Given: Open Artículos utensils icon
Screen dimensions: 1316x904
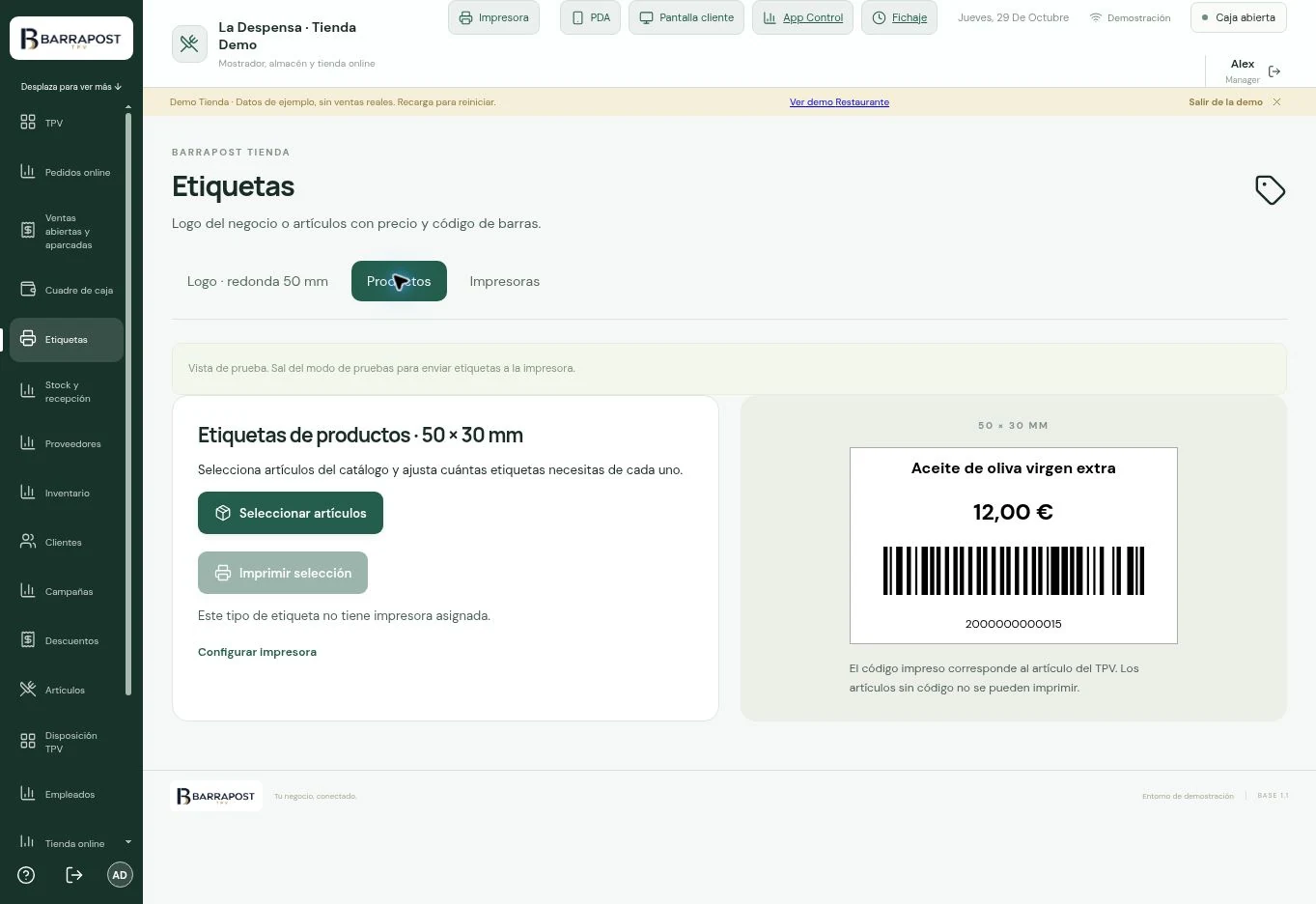Looking at the screenshot, I should (x=28, y=690).
